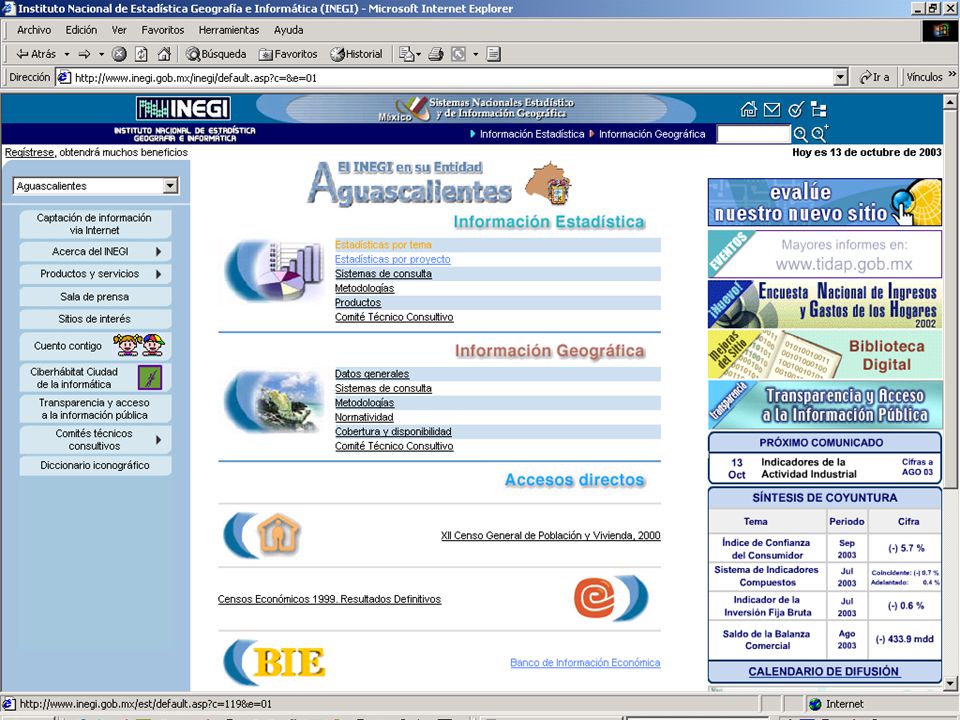The height and width of the screenshot is (720, 960).
Task: Open the Archivo menu
Action: coord(34,30)
